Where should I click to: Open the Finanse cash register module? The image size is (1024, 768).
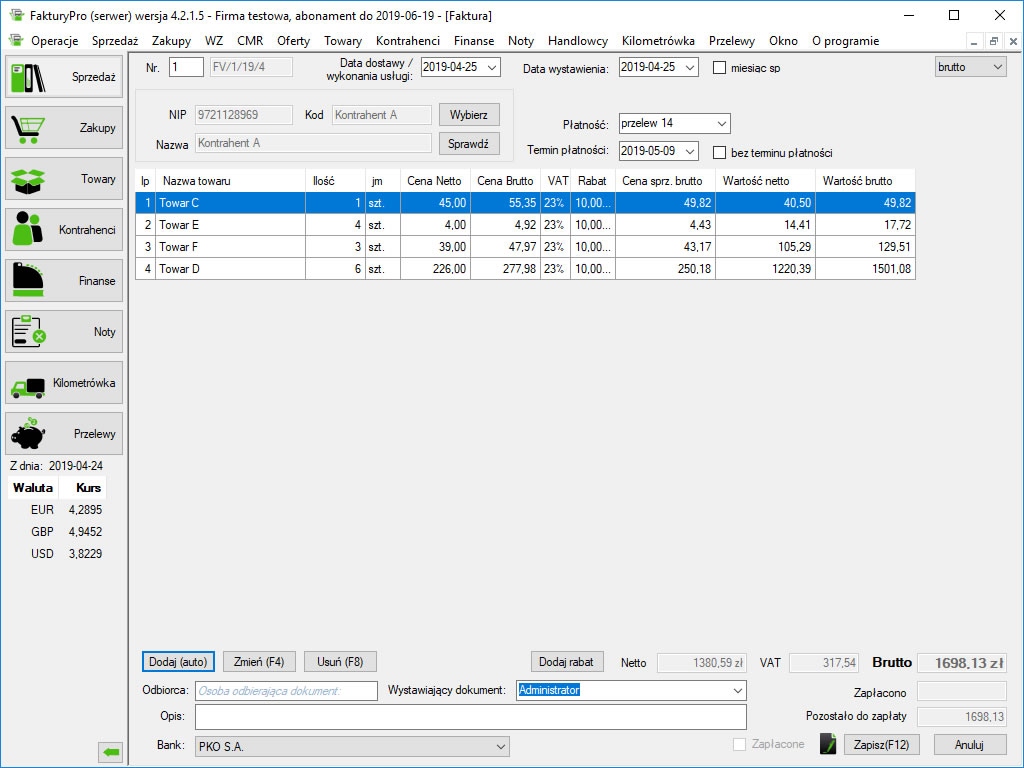click(x=64, y=281)
